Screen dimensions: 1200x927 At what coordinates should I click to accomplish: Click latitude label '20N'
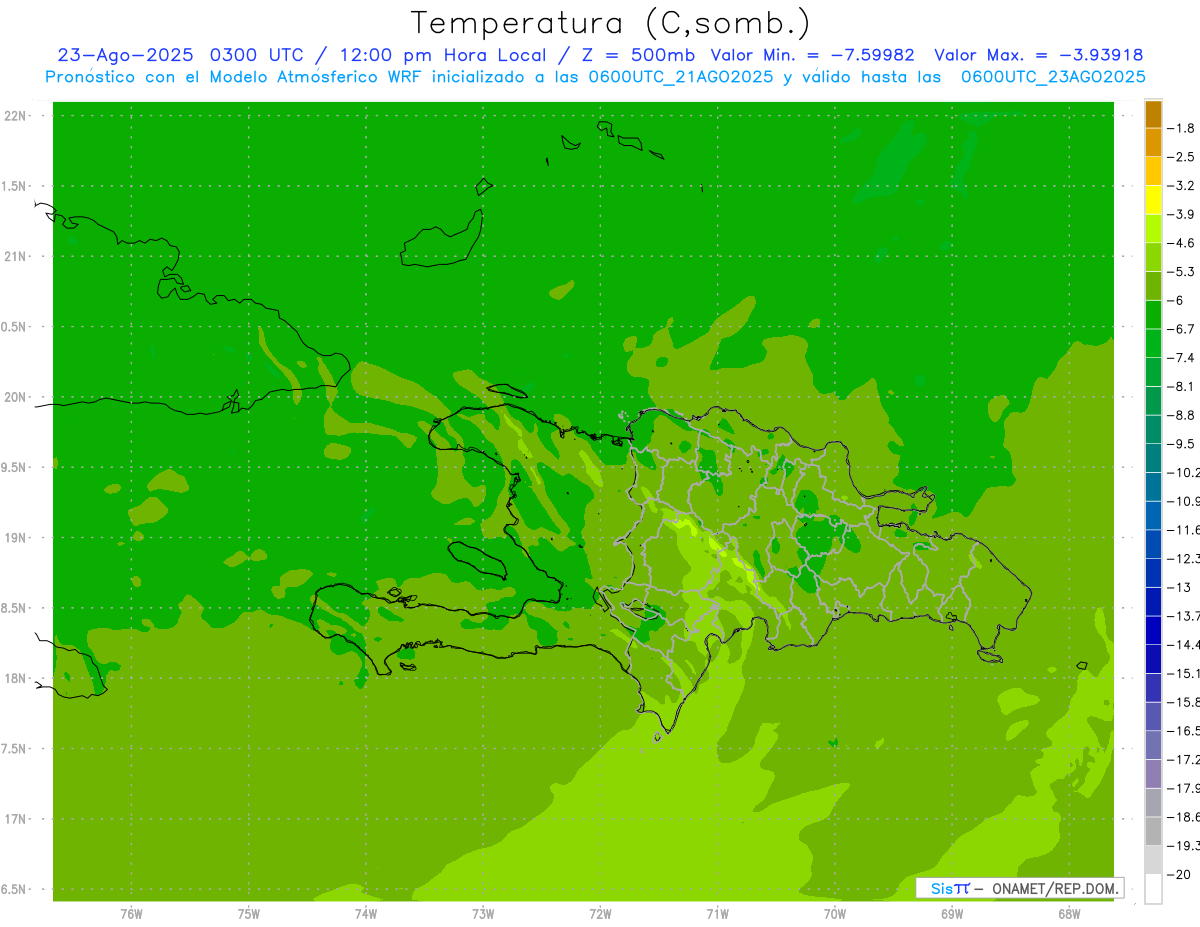click(17, 397)
